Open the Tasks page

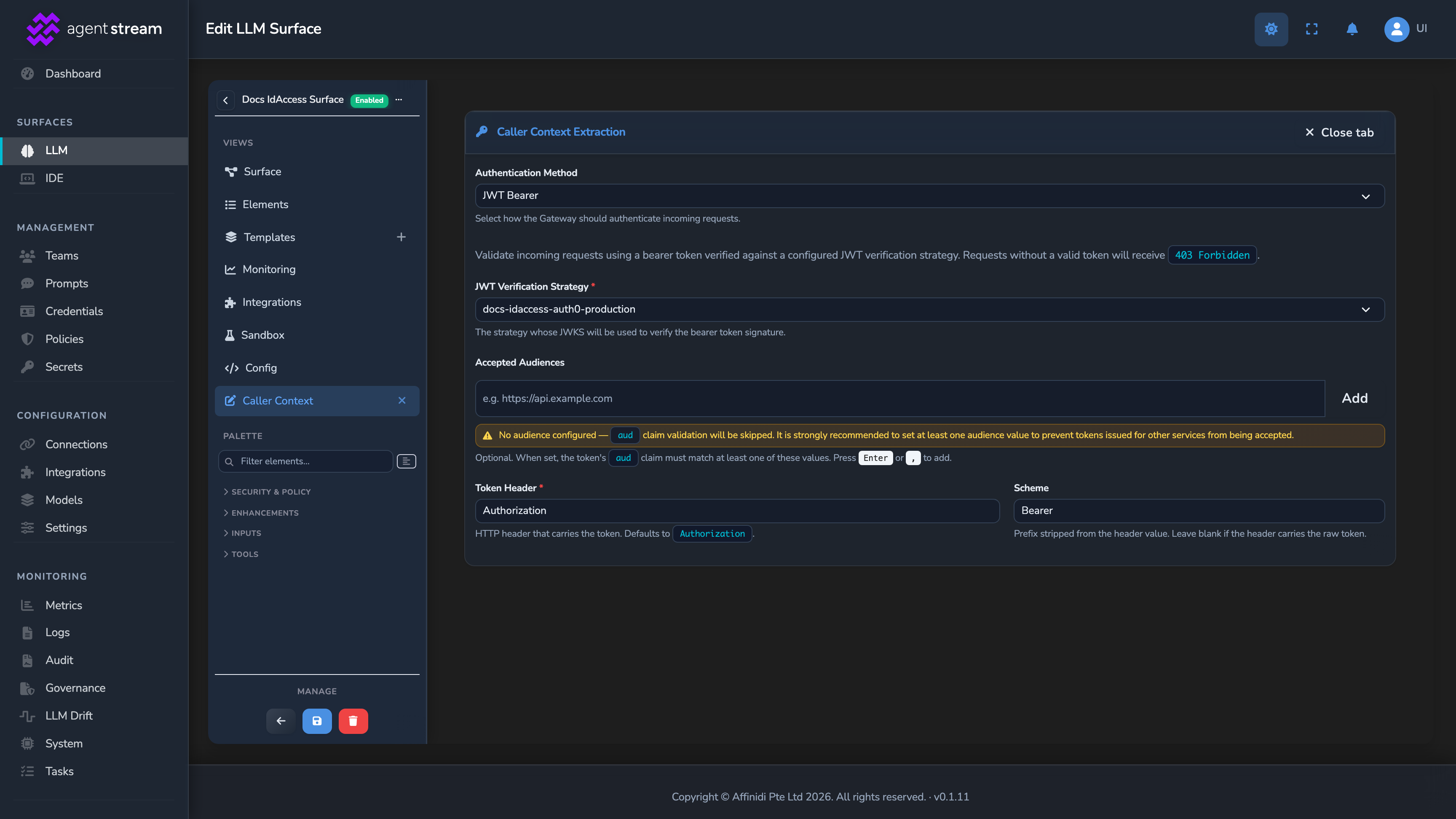pos(94,771)
